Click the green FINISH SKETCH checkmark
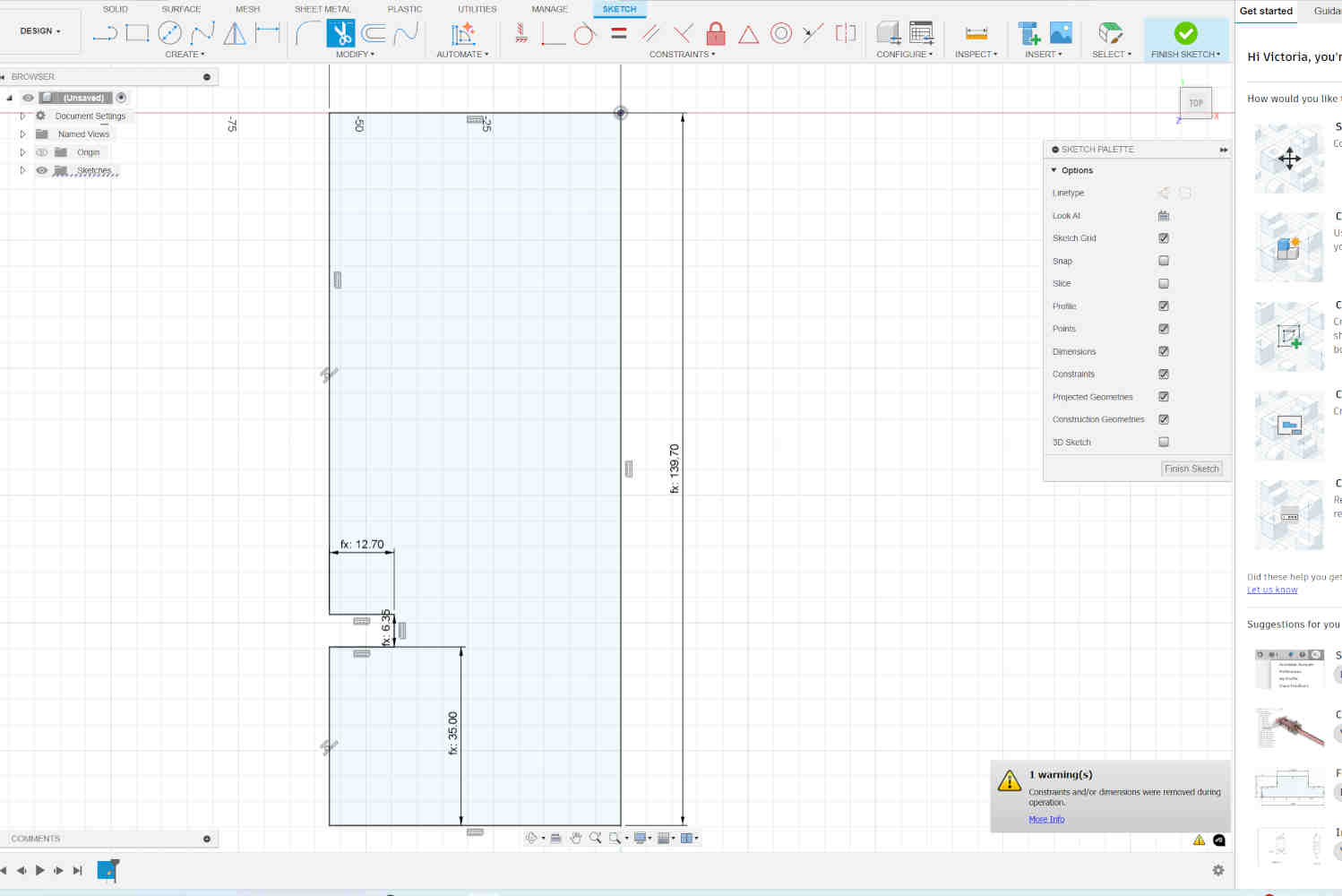Screen dimensions: 1342x896 click(1185, 33)
